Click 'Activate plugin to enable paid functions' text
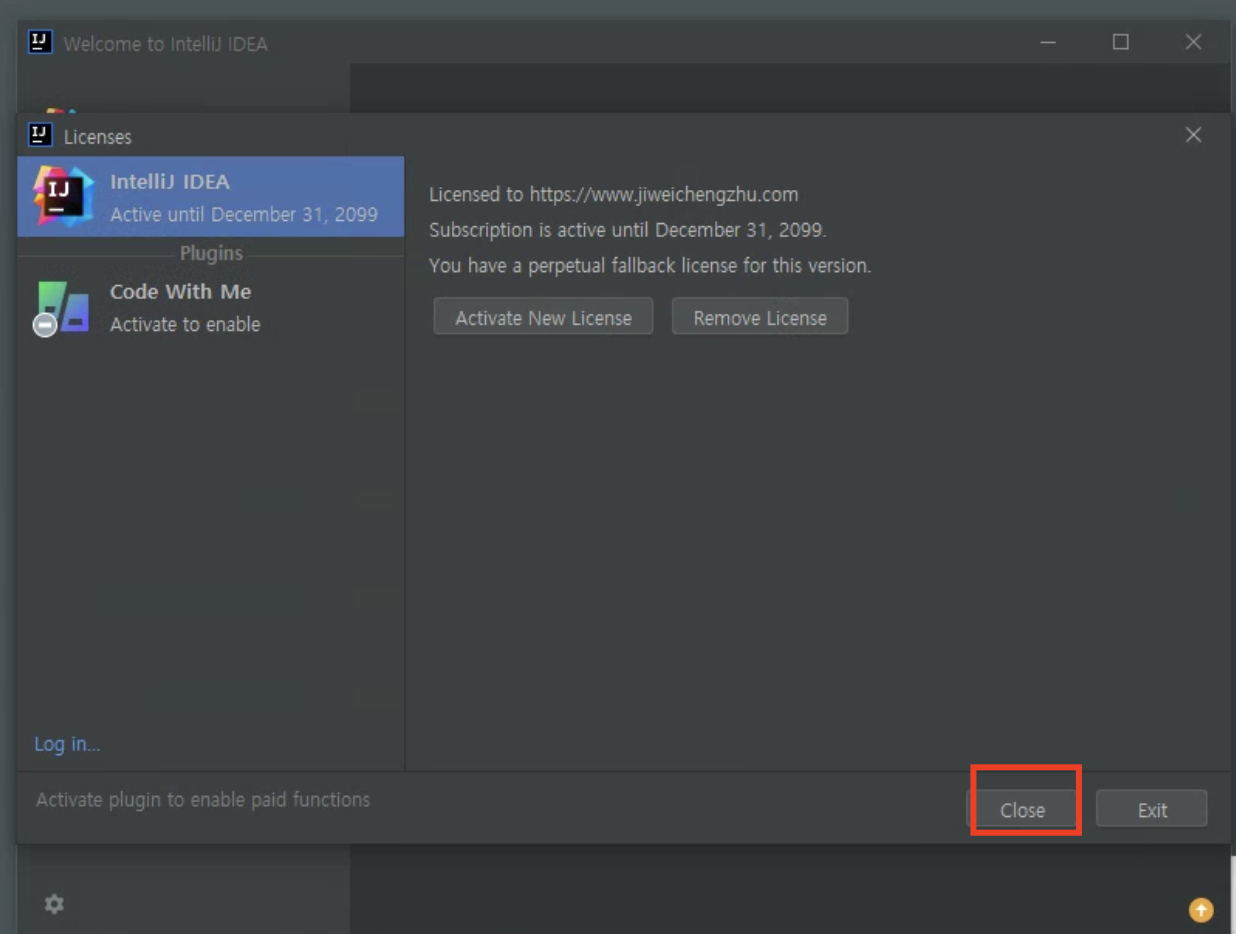 click(x=203, y=800)
